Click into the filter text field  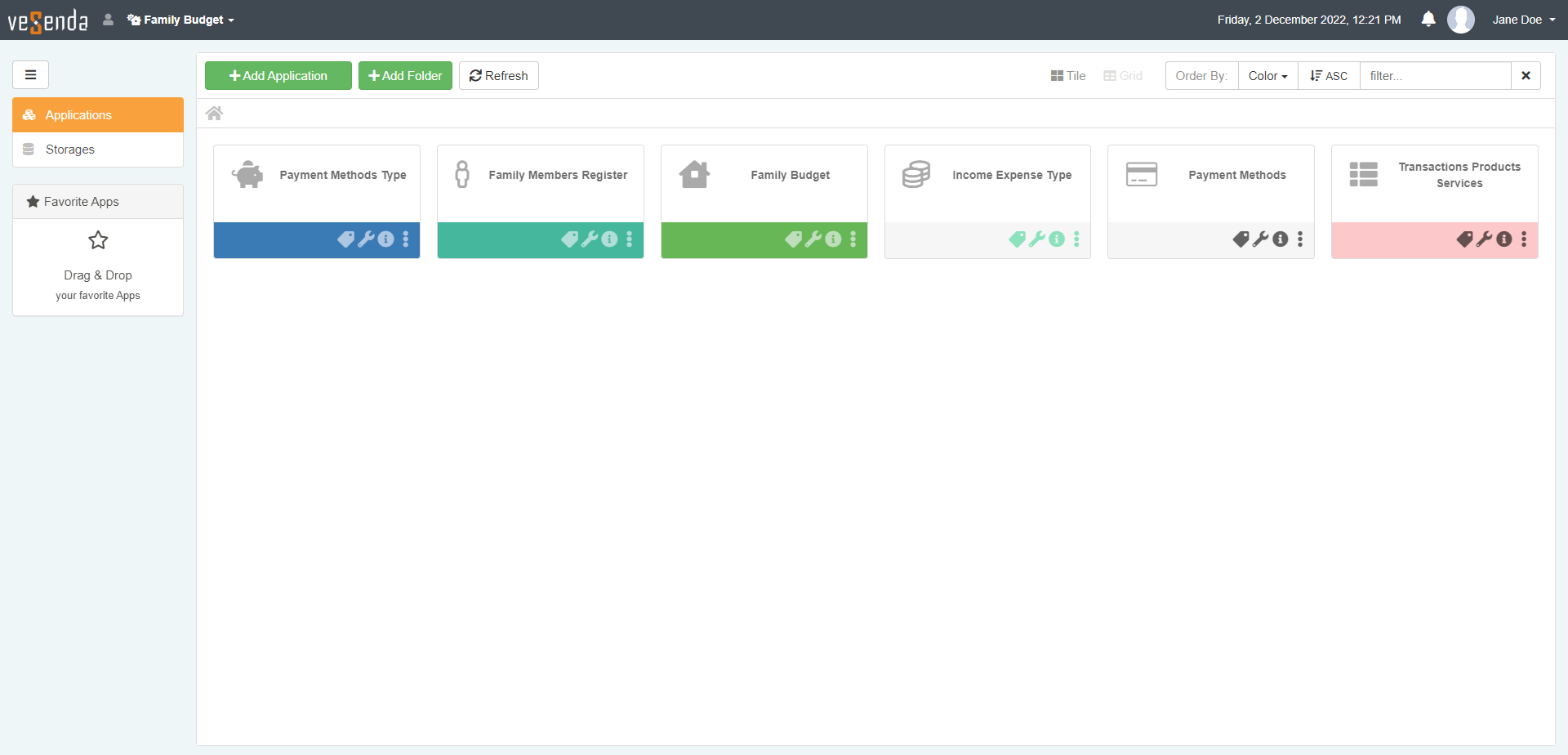[1435, 76]
